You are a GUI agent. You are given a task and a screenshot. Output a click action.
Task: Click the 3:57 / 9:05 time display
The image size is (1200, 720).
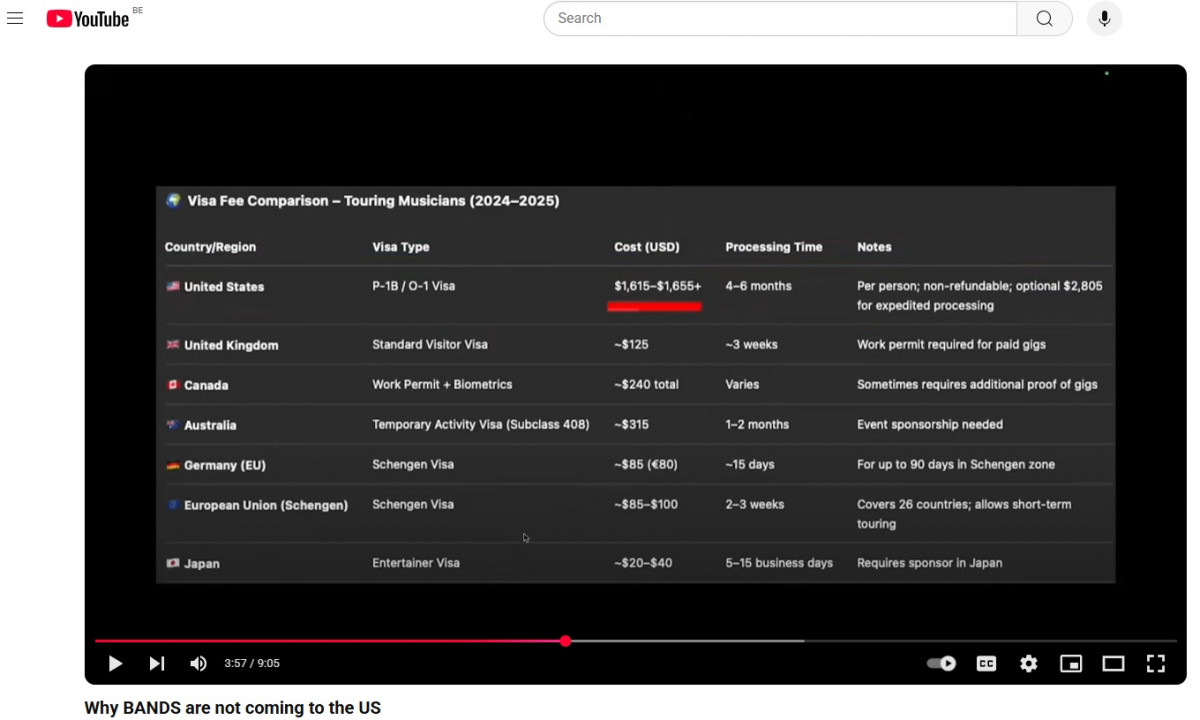(252, 663)
